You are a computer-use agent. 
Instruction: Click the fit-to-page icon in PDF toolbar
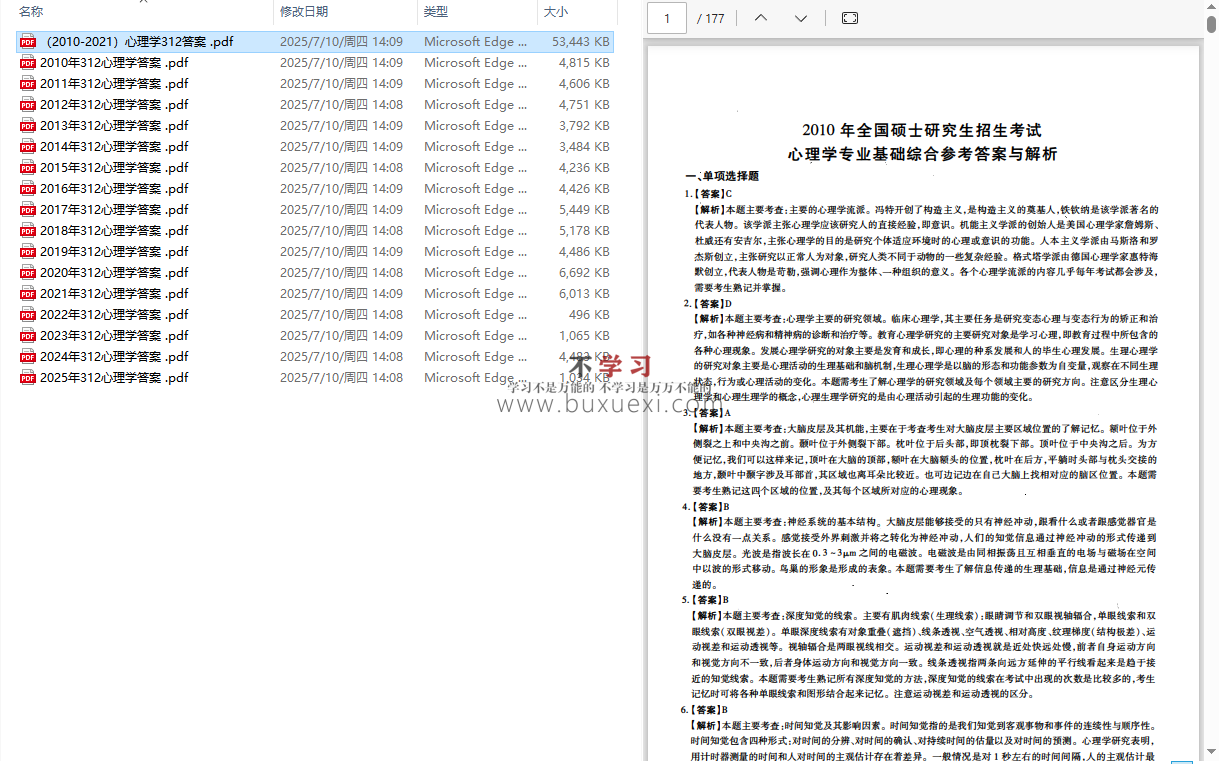coord(850,18)
